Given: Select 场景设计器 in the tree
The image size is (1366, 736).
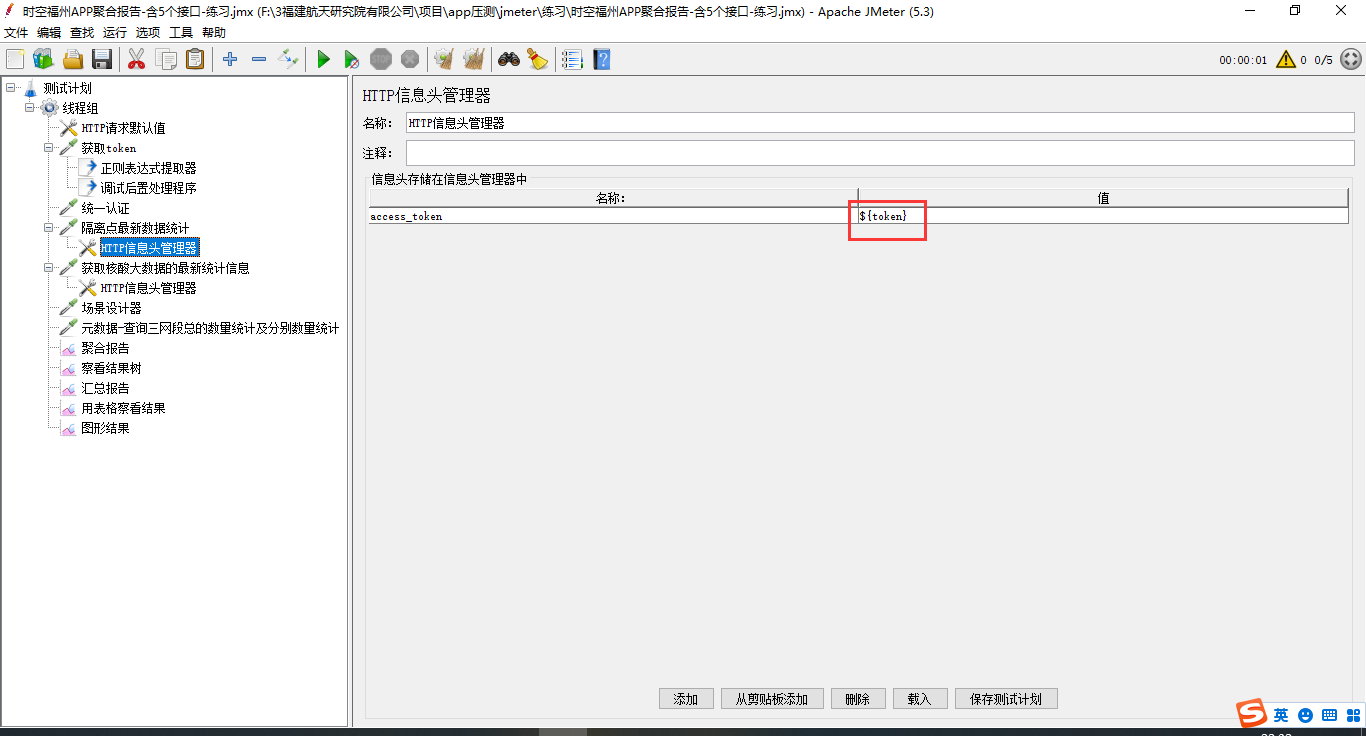Looking at the screenshot, I should click(x=111, y=308).
